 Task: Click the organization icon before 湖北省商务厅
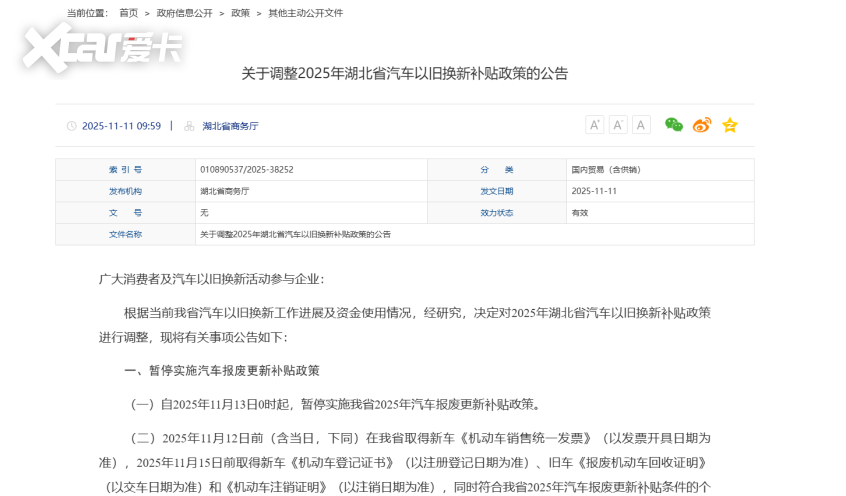tap(189, 126)
